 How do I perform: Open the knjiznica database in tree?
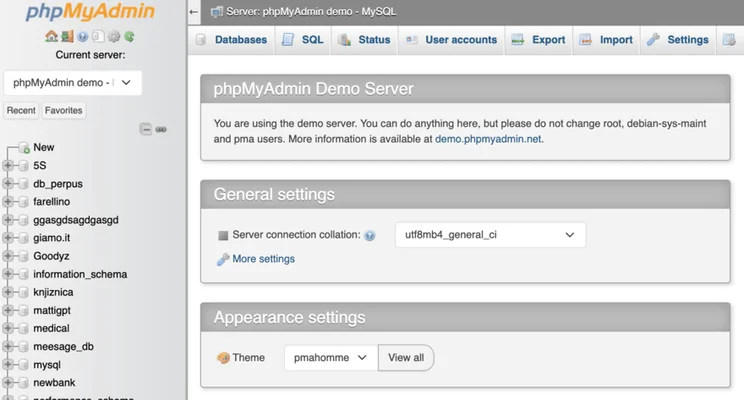[53, 292]
